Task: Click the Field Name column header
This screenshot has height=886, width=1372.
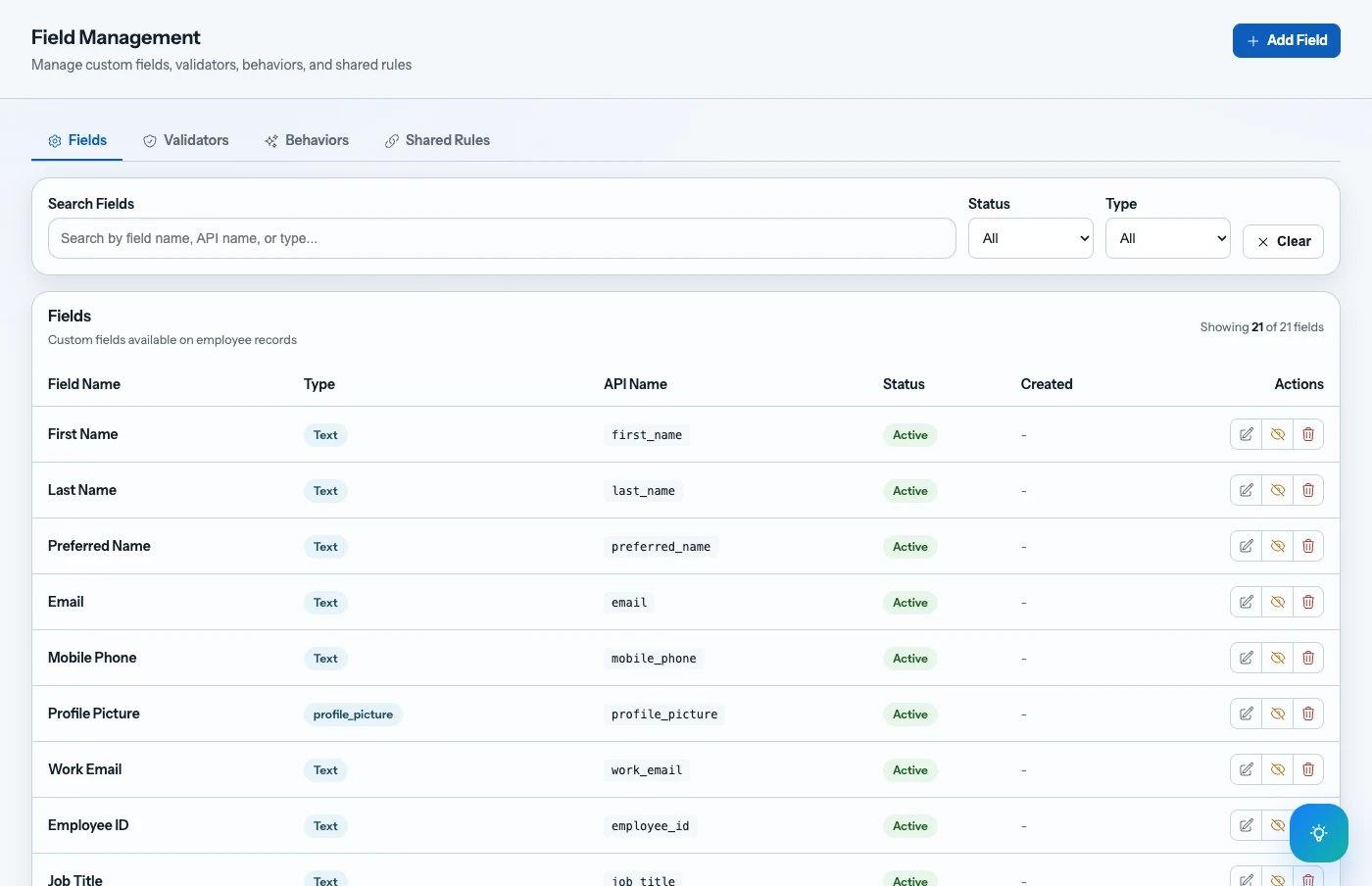Action: click(x=84, y=384)
